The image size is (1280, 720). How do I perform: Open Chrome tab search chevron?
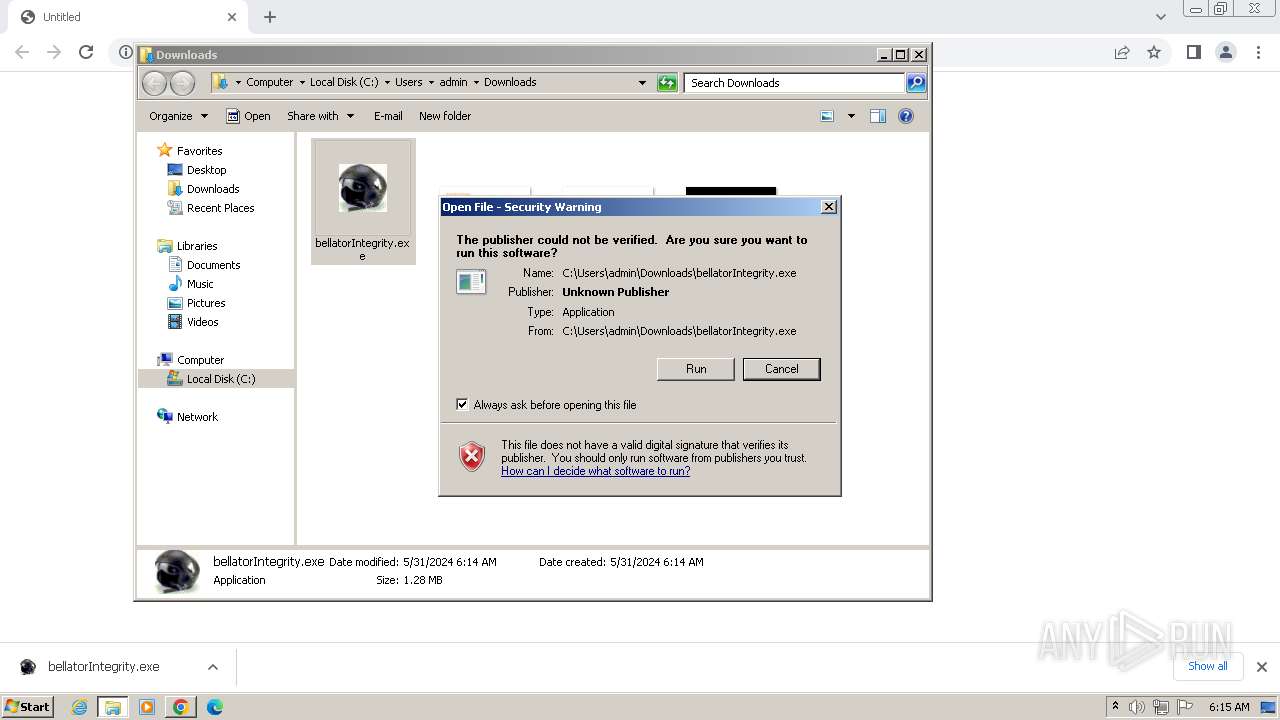point(1160,17)
